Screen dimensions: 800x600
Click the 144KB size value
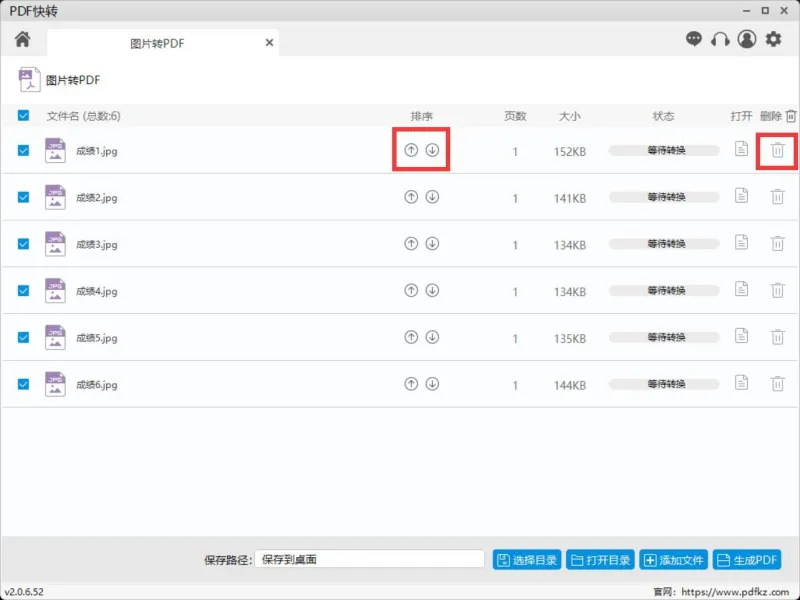(570, 385)
